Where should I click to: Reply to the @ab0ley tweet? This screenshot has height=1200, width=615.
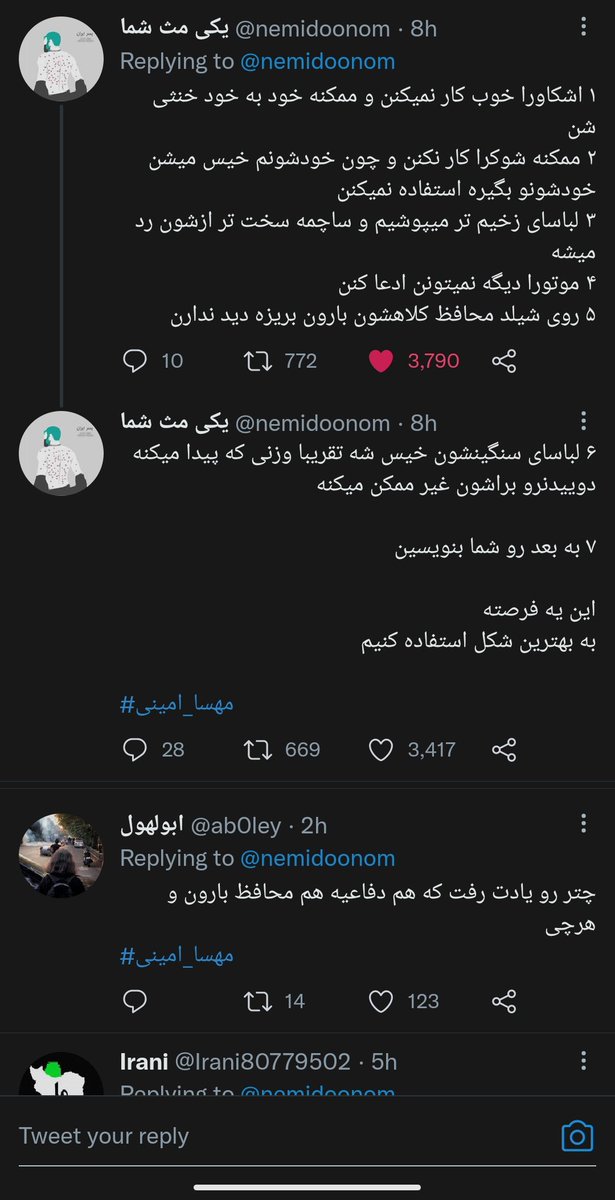[x=134, y=1000]
